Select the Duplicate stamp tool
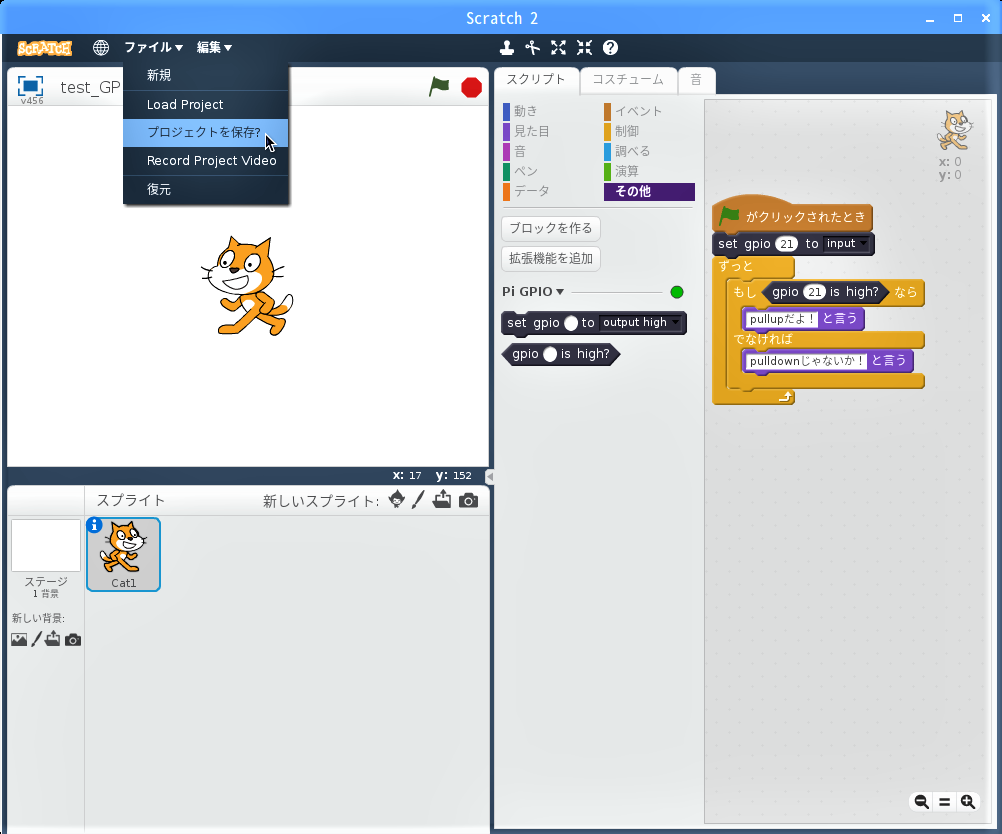This screenshot has height=834, width=1002. [x=507, y=47]
